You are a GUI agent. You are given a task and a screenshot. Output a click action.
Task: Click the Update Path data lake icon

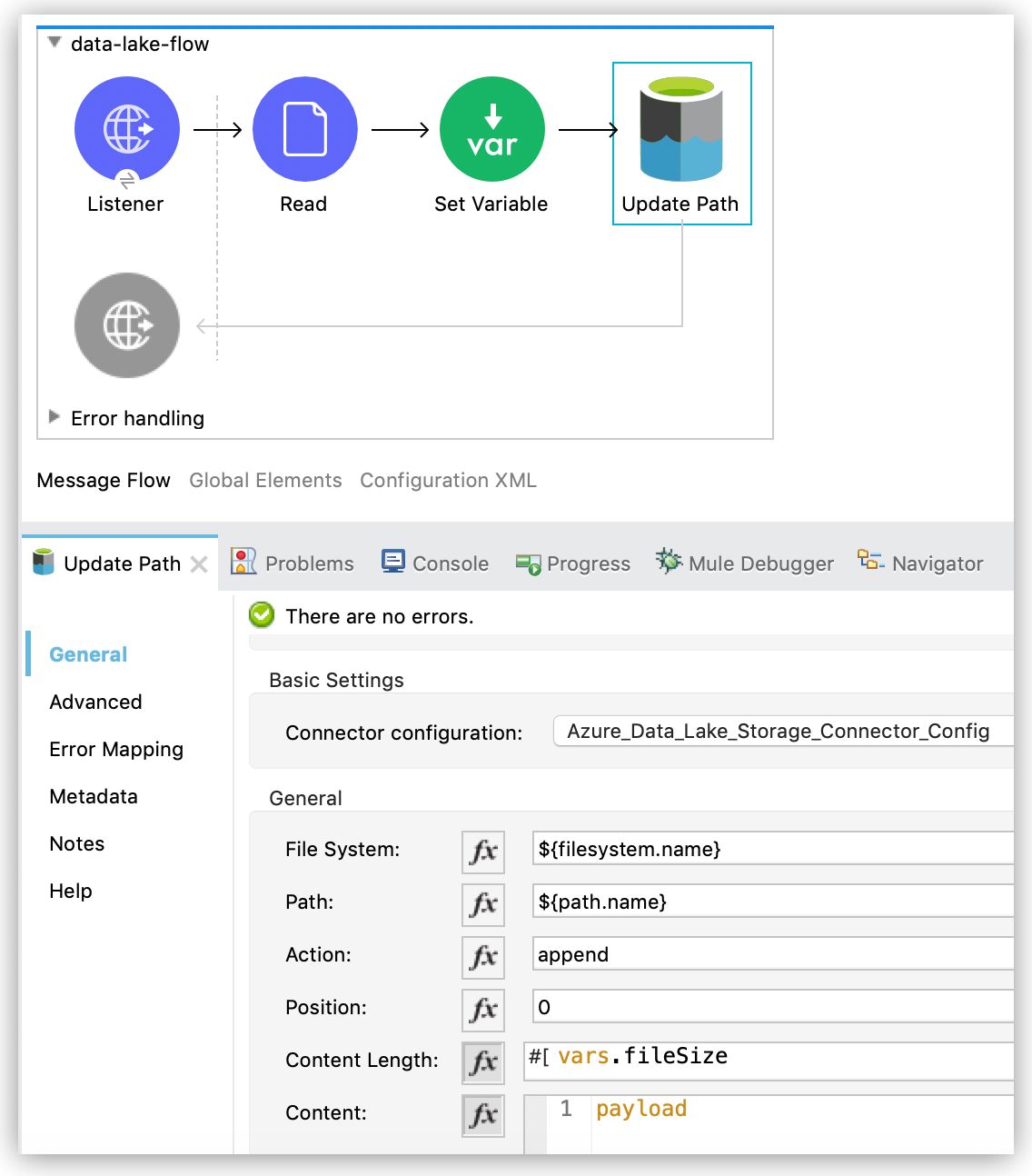(681, 129)
